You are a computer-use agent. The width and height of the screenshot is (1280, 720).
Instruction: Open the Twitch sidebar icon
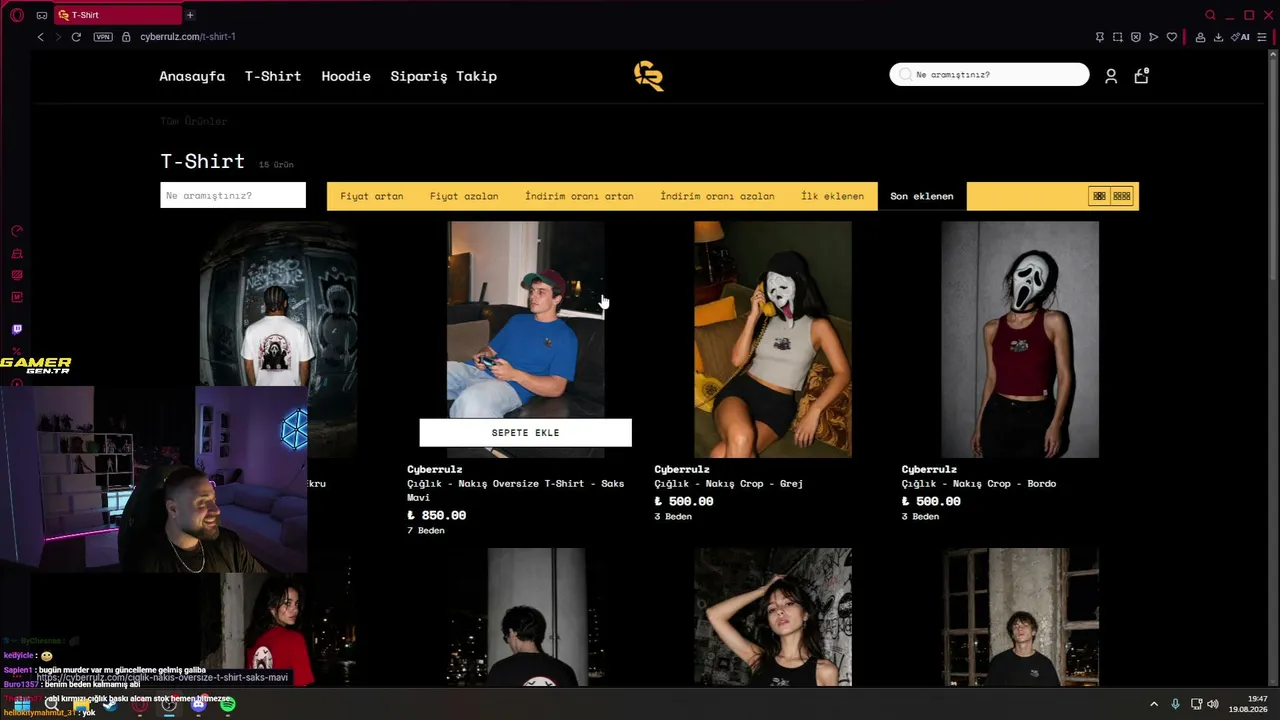click(x=17, y=329)
